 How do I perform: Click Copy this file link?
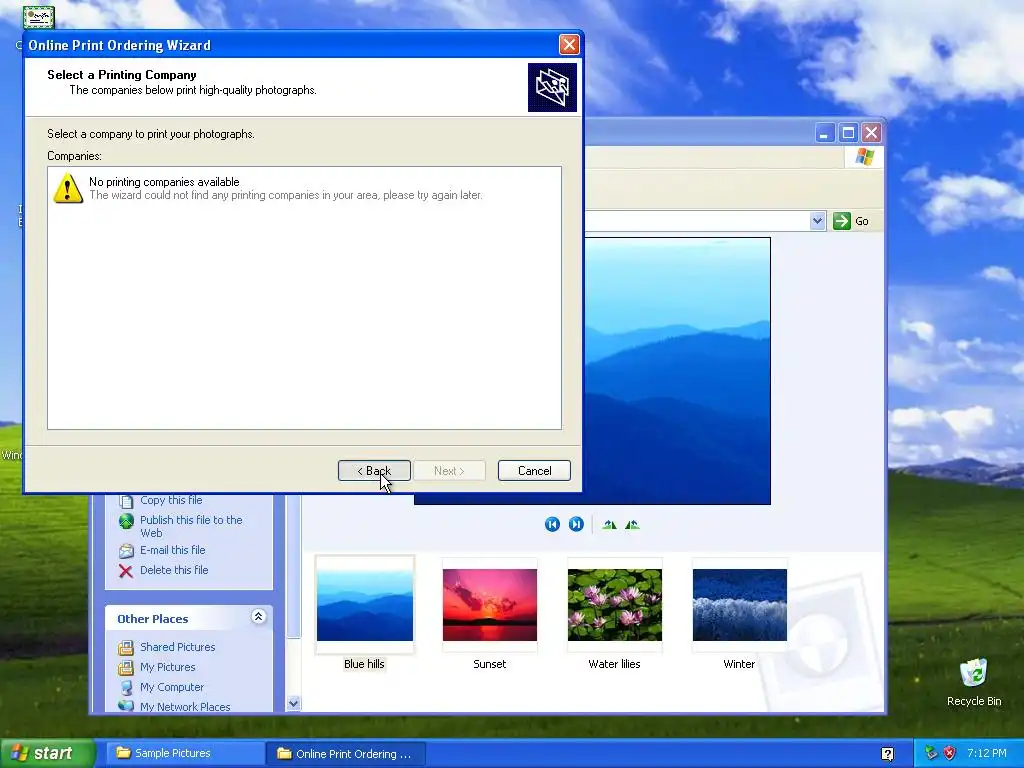171,500
